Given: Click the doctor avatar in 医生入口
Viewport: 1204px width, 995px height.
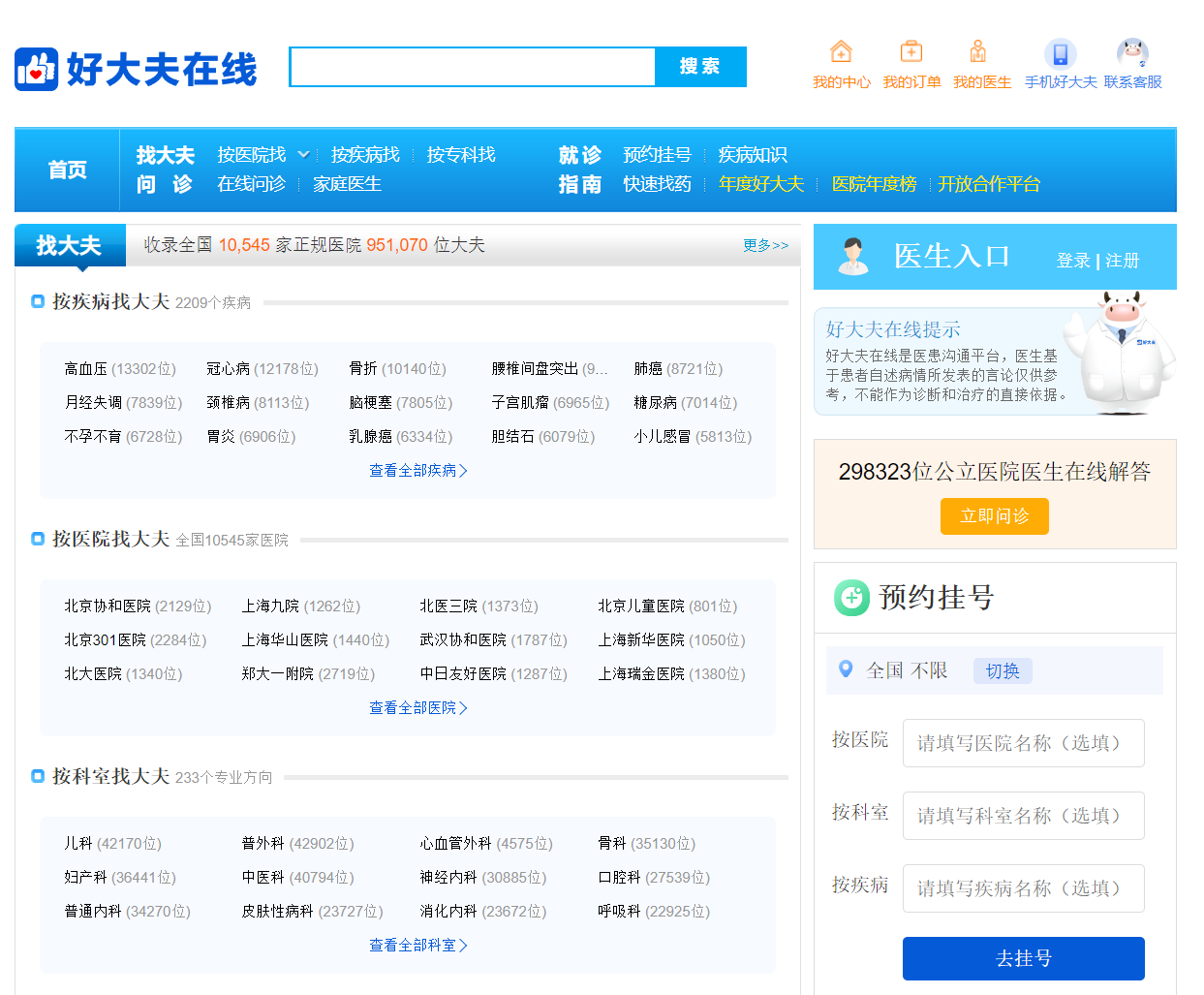Looking at the screenshot, I should pos(852,257).
